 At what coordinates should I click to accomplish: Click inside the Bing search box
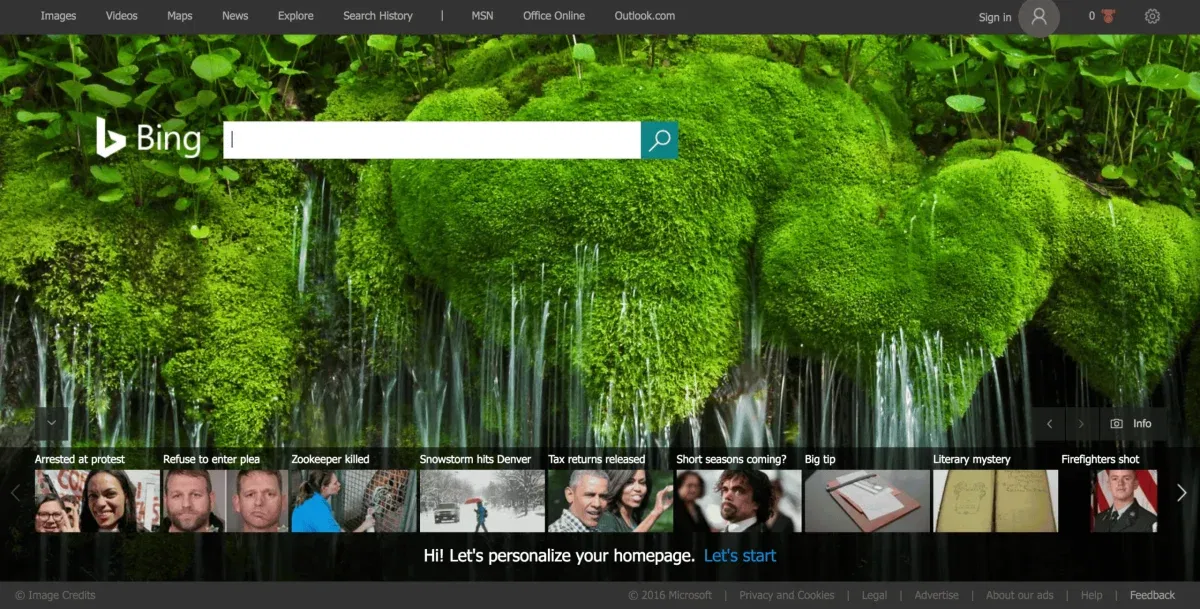pyautogui.click(x=432, y=140)
